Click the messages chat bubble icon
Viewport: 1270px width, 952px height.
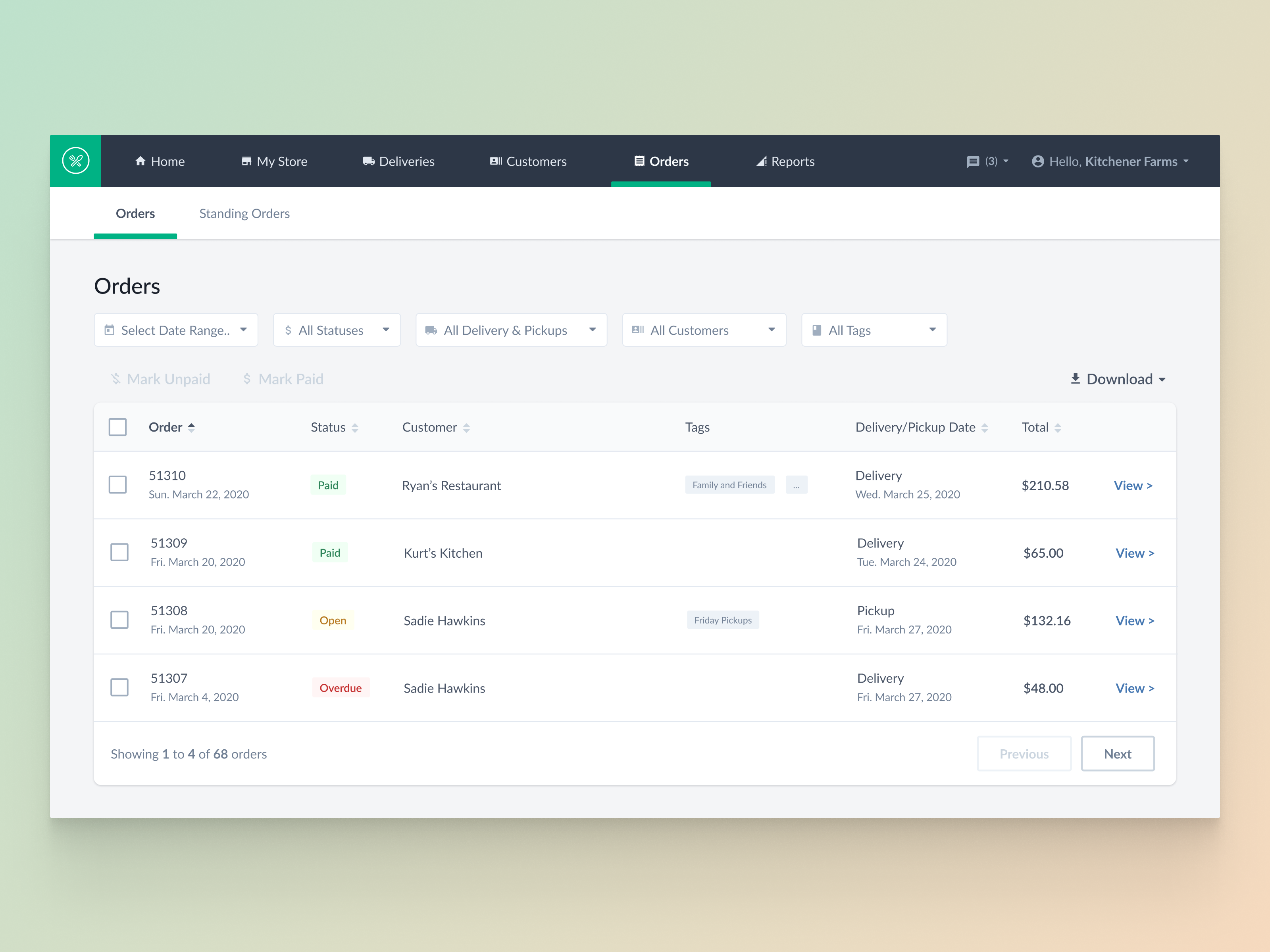[x=973, y=162]
